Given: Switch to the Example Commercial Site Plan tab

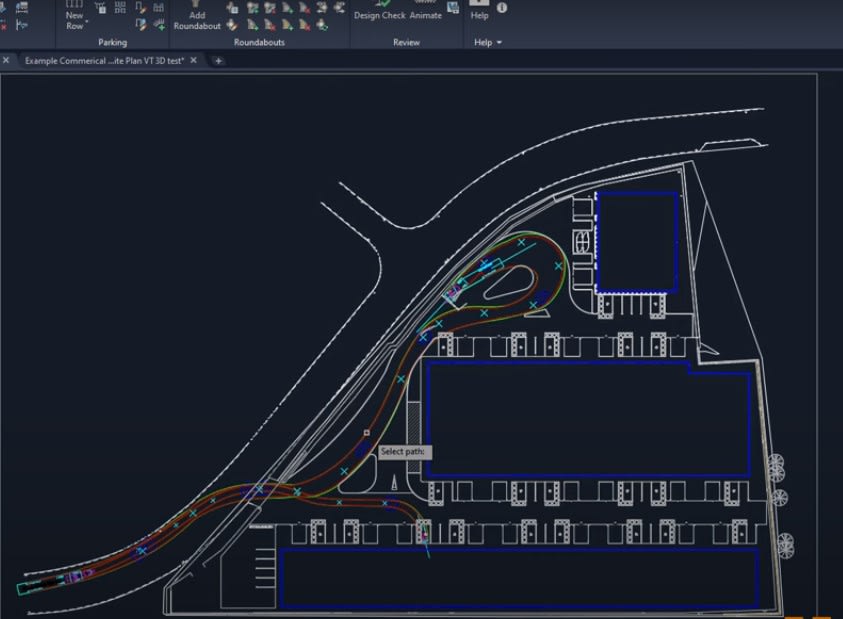Looking at the screenshot, I should [x=105, y=61].
